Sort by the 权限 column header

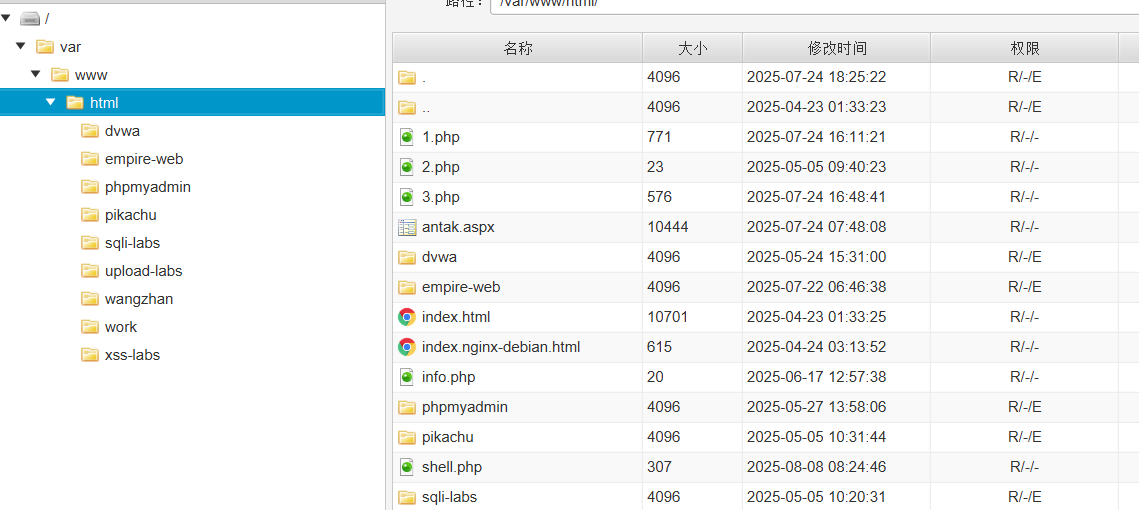tap(1025, 48)
